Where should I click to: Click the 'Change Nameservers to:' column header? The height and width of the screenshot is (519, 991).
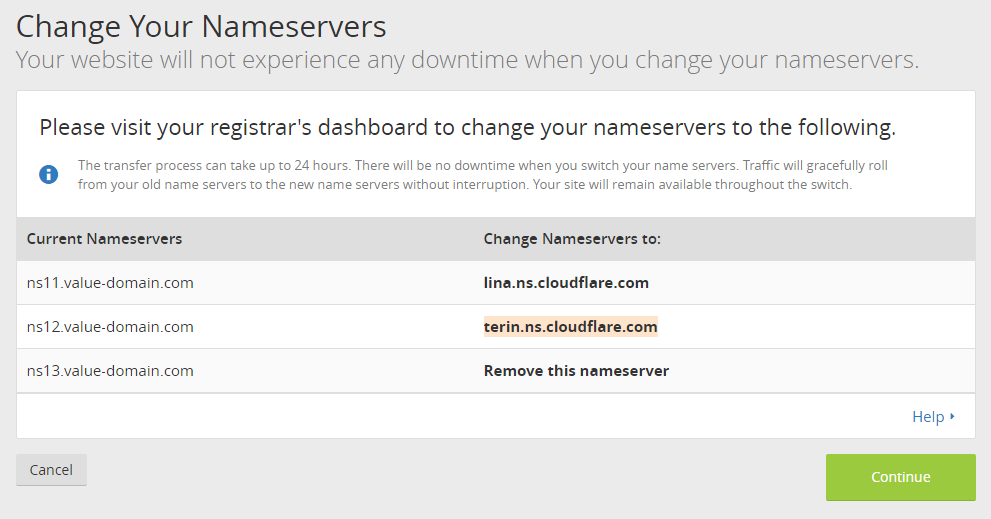pos(572,239)
